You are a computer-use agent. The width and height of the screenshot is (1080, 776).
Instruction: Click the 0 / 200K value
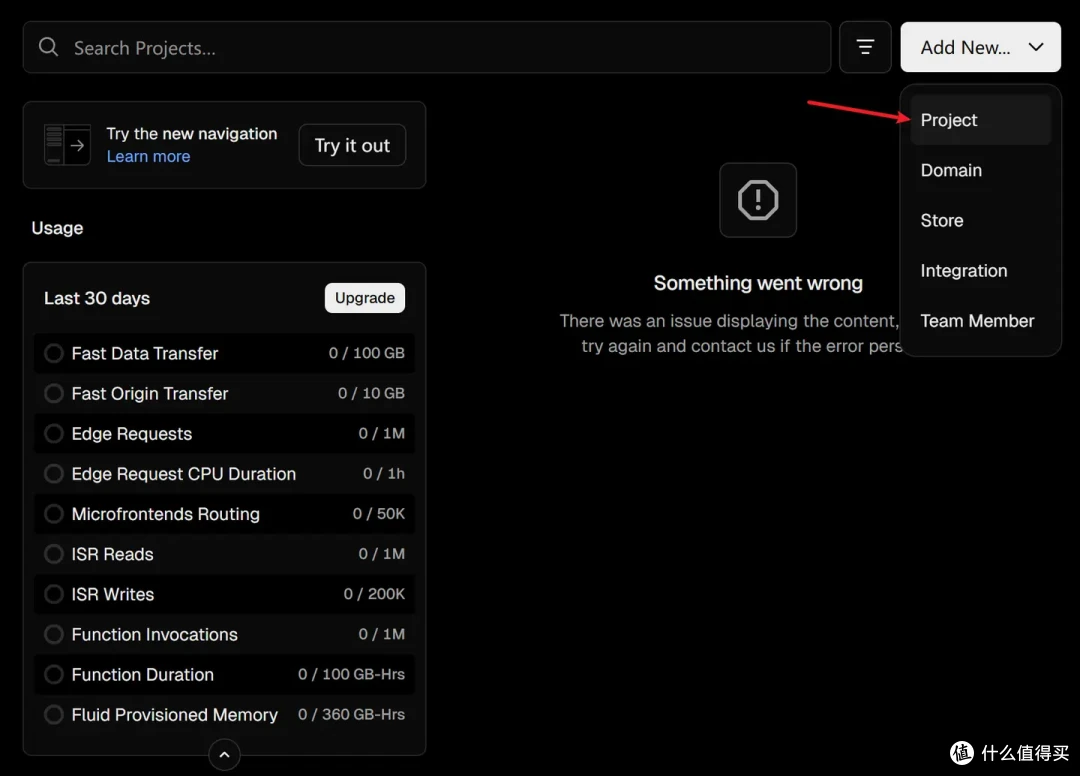coord(374,594)
